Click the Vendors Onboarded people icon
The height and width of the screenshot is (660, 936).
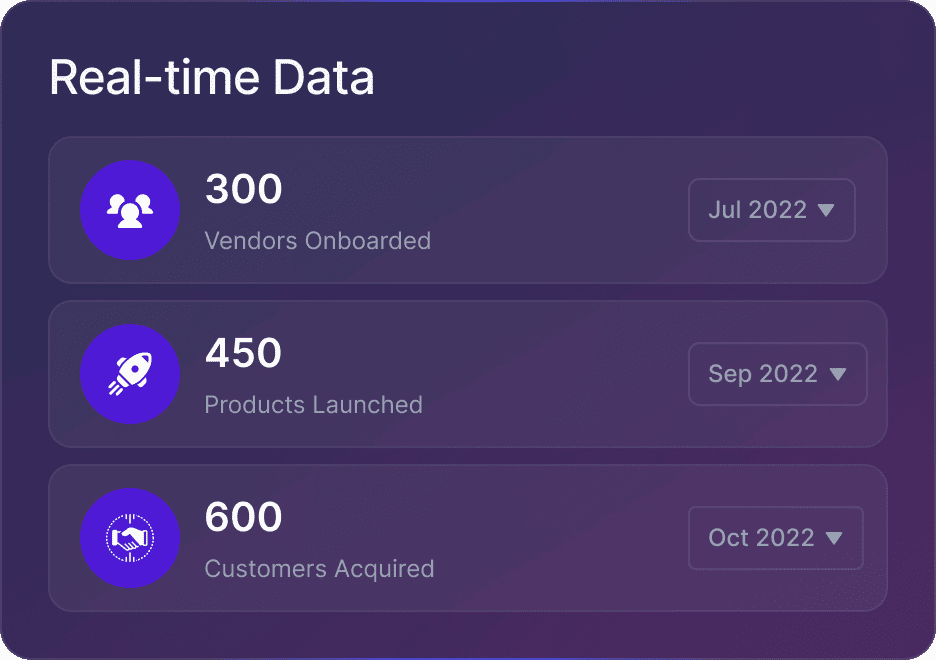pos(130,210)
